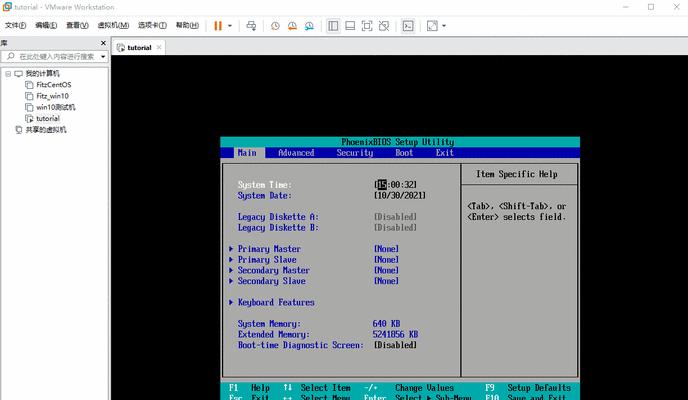Click the Send Ctrl+Alt+Del toolbar icon
Viewport: 688px width, 400px height.
pyautogui.click(x=251, y=26)
